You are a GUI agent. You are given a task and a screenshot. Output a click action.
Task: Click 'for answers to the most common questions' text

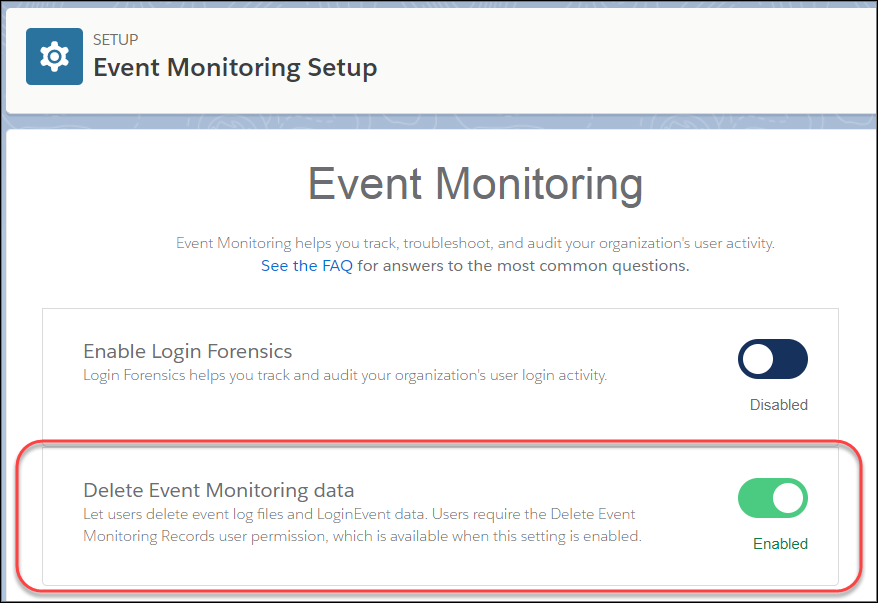click(523, 265)
